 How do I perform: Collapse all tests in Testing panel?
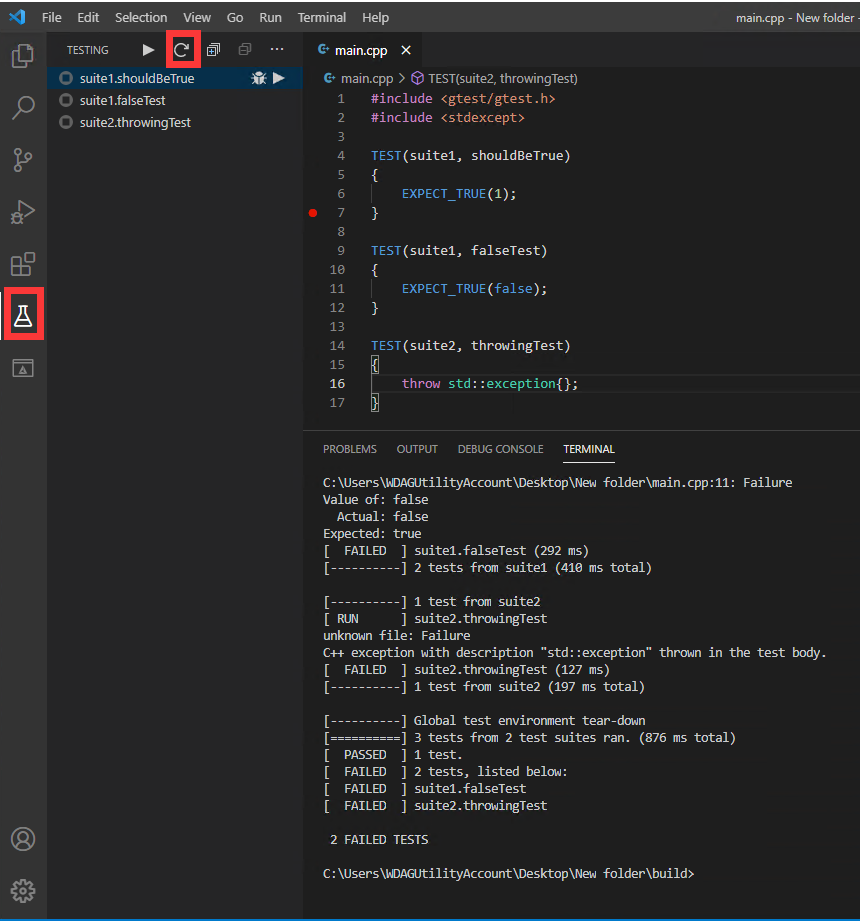point(245,50)
